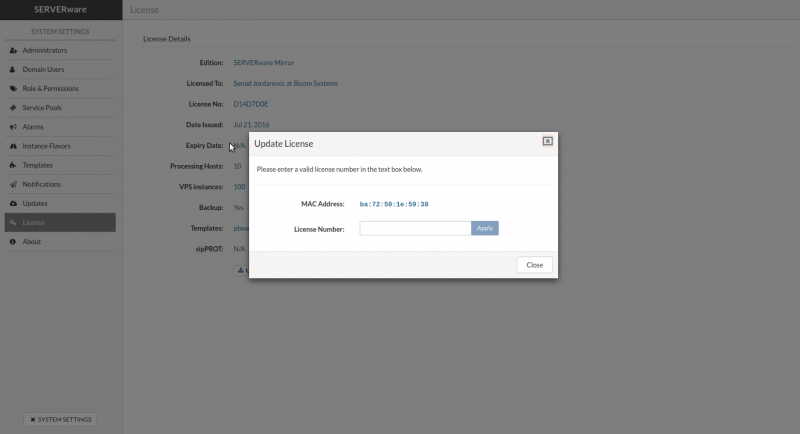The width and height of the screenshot is (800, 434).
Task: Open Domain Users in sidebar
Action: pos(60,69)
